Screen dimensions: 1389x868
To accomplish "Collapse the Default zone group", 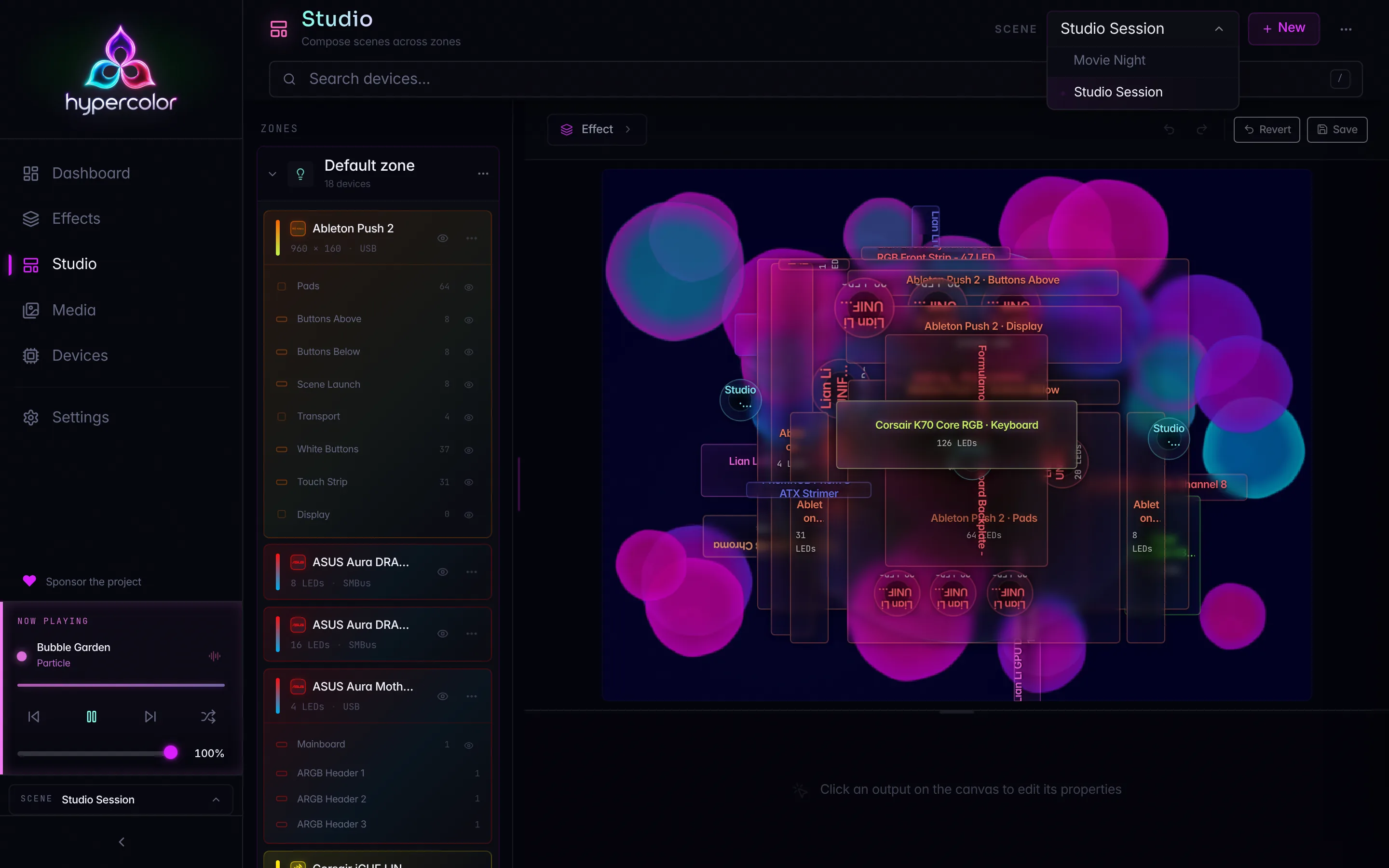I will (x=272, y=174).
